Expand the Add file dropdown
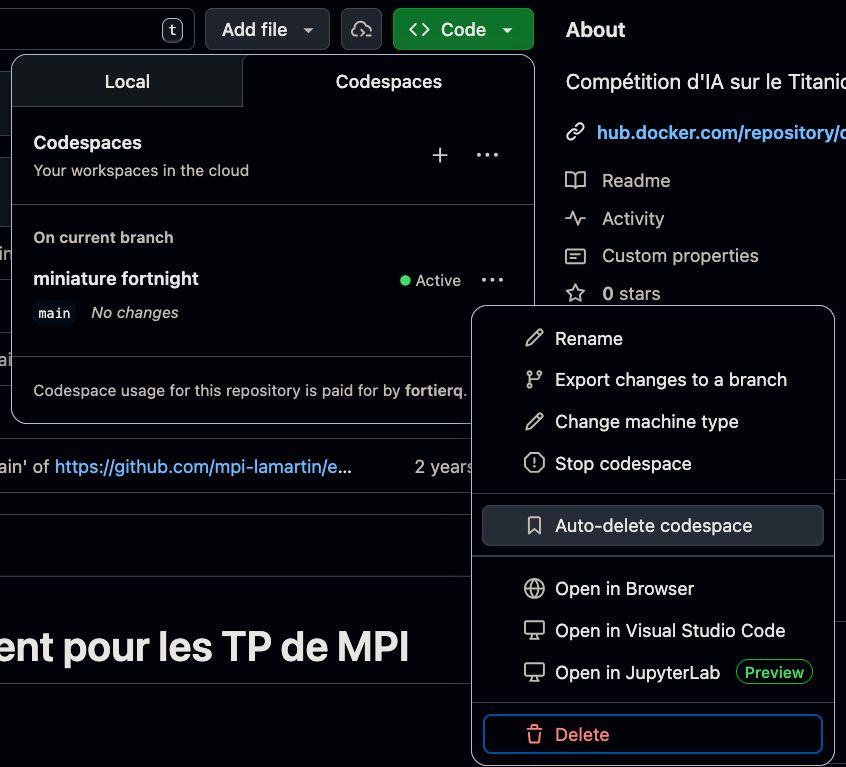This screenshot has width=846, height=767. pos(267,30)
